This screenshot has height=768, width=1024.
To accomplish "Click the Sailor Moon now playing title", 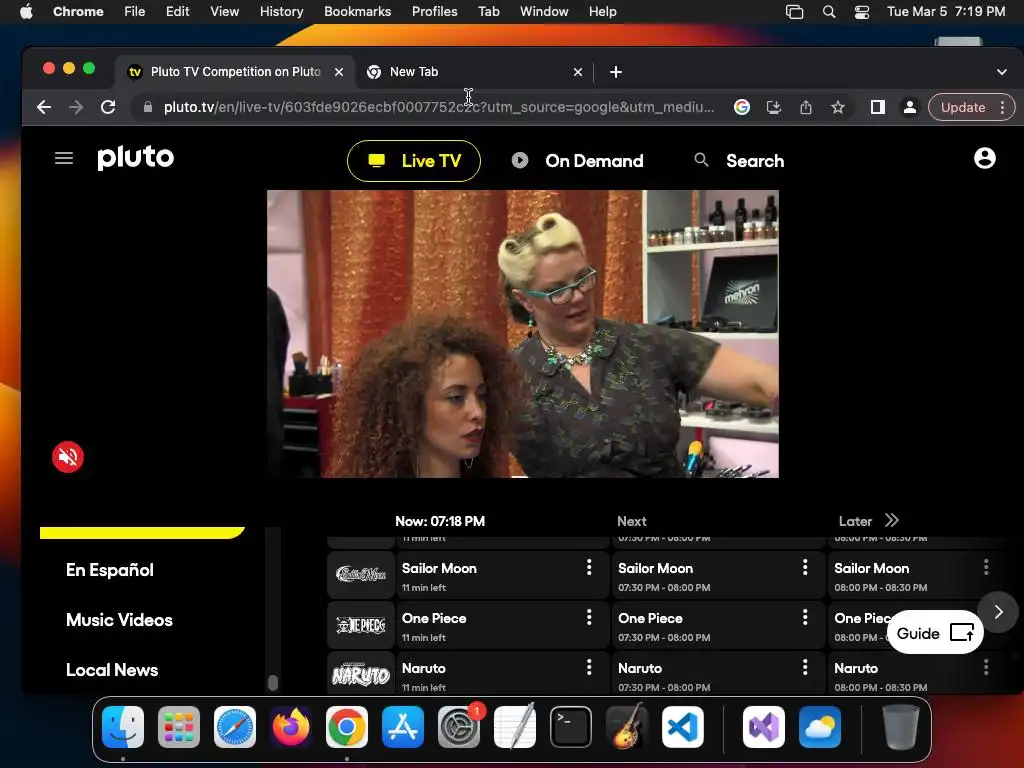I will (x=439, y=568).
